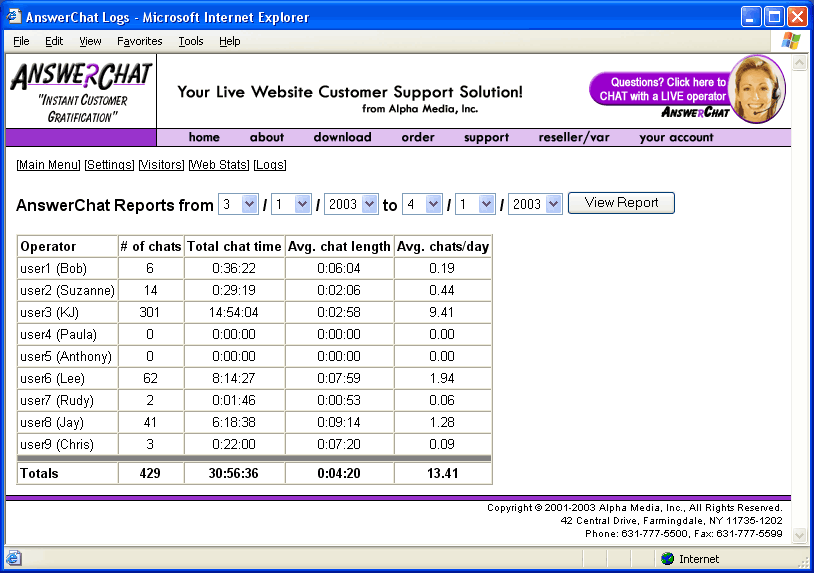This screenshot has width=814, height=573.
Task: Click the 'Your Live Website Customer Support Solution!' heading
Action: pos(350,92)
